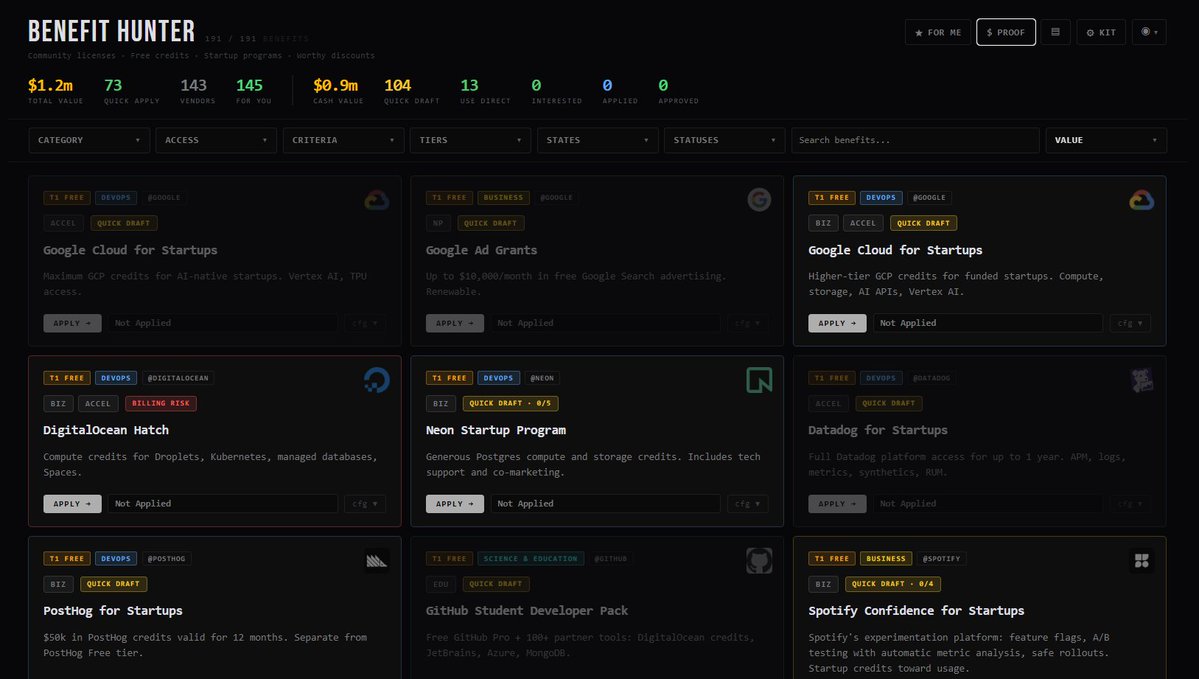Click the @NEON vendor tag
Screen dimensions: 1199x679
coord(542,378)
